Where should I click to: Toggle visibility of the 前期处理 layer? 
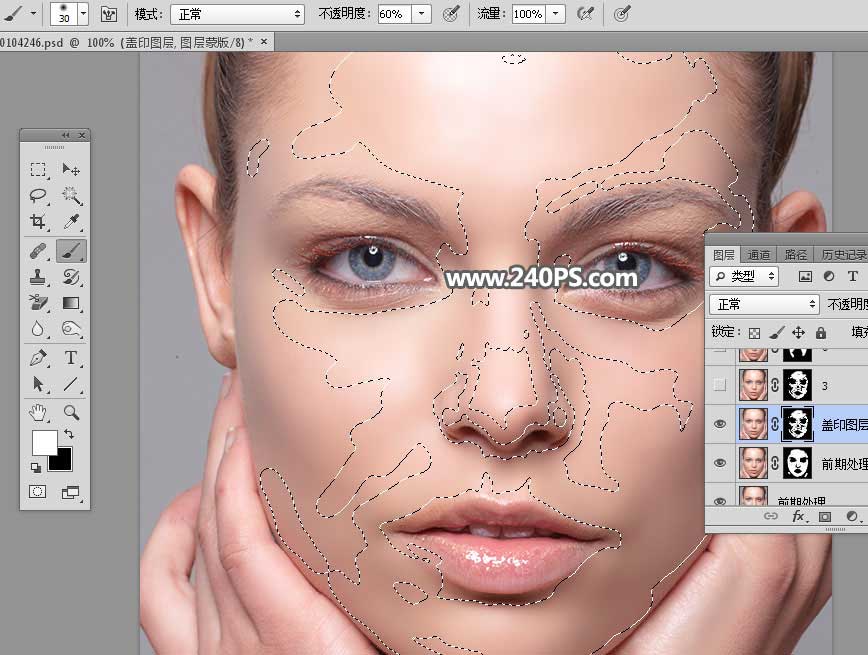[718, 461]
